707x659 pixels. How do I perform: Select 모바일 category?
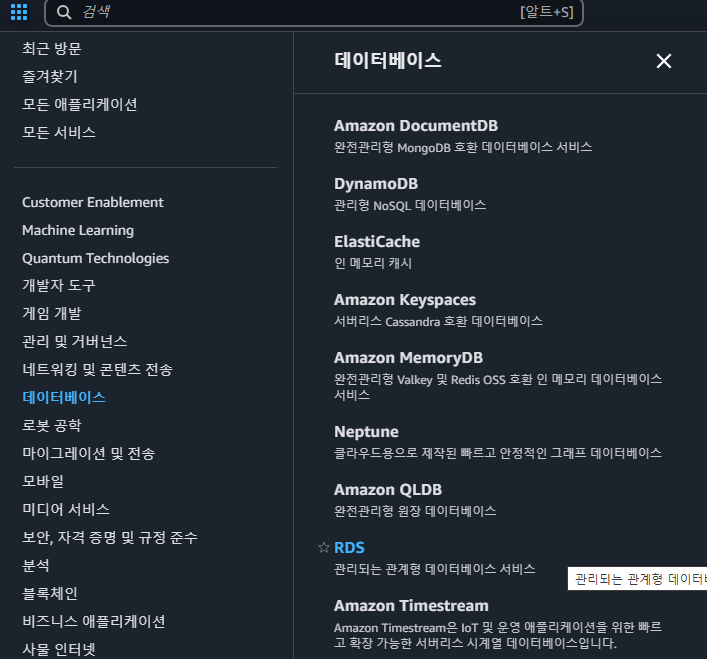pyautogui.click(x=43, y=481)
